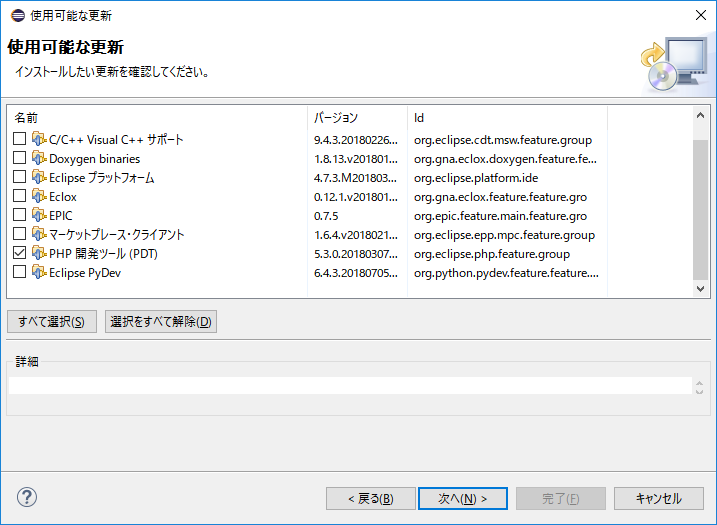Screen dimensions: 717x525
Task: Select the Doxygen binaries row name
Action: (x=95, y=159)
